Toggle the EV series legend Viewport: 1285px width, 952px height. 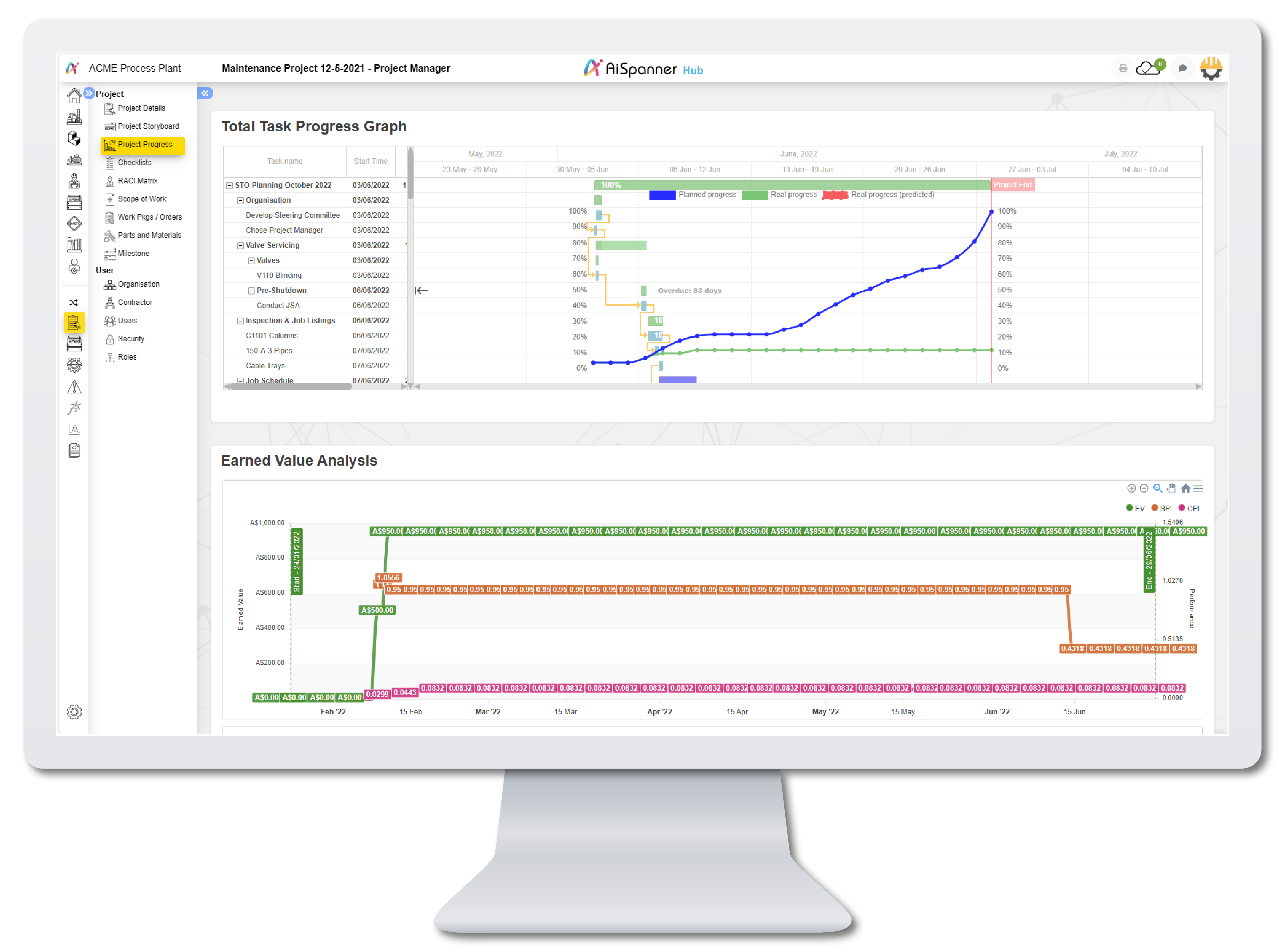click(1135, 508)
